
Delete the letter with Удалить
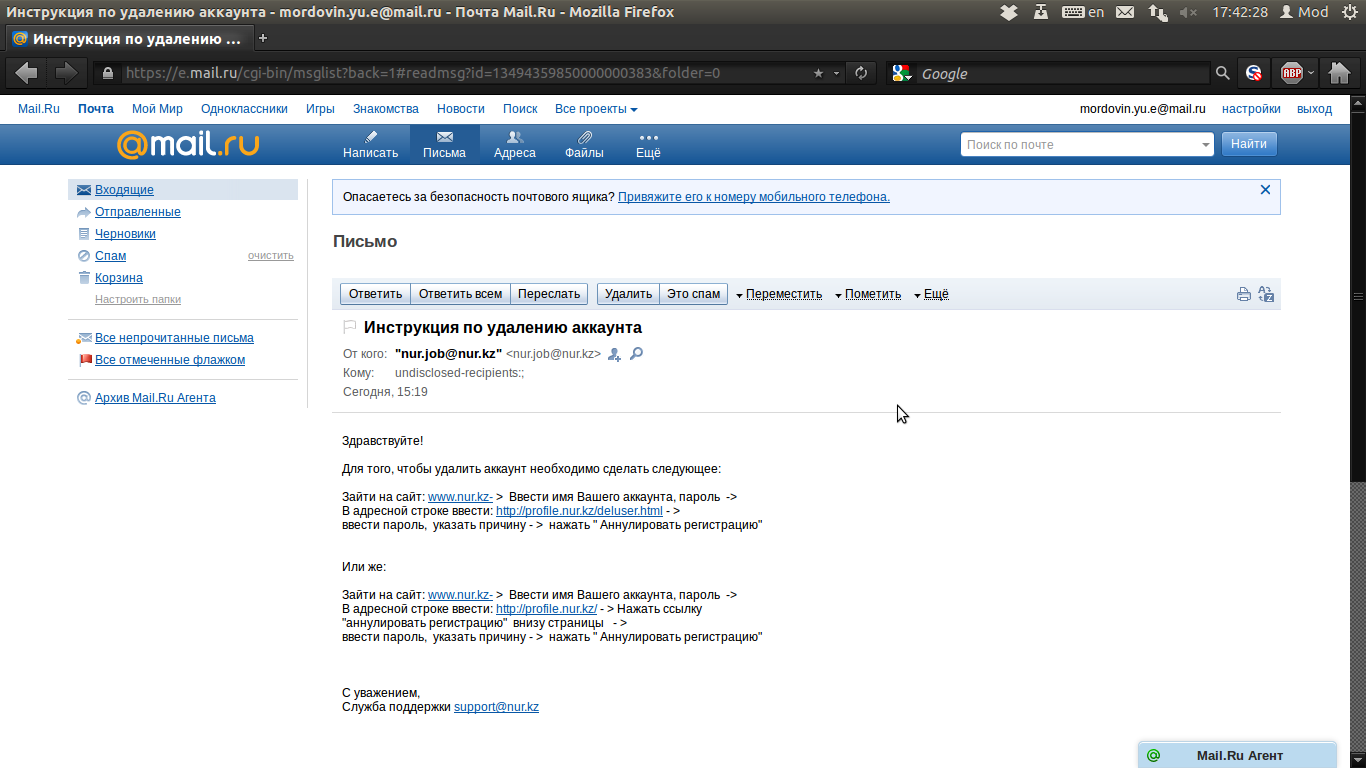629,294
